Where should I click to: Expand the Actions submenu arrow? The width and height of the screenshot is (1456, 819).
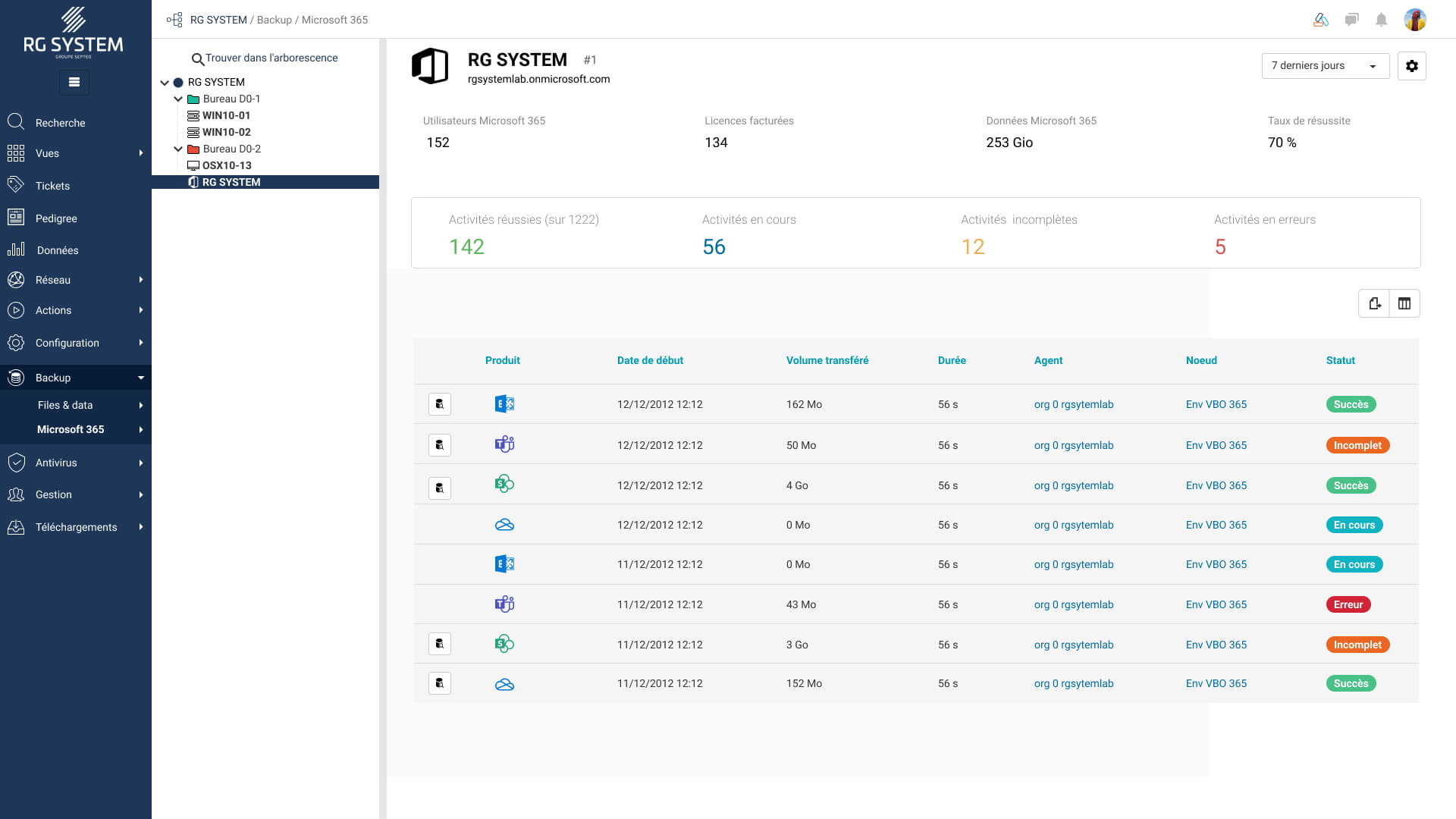(141, 310)
